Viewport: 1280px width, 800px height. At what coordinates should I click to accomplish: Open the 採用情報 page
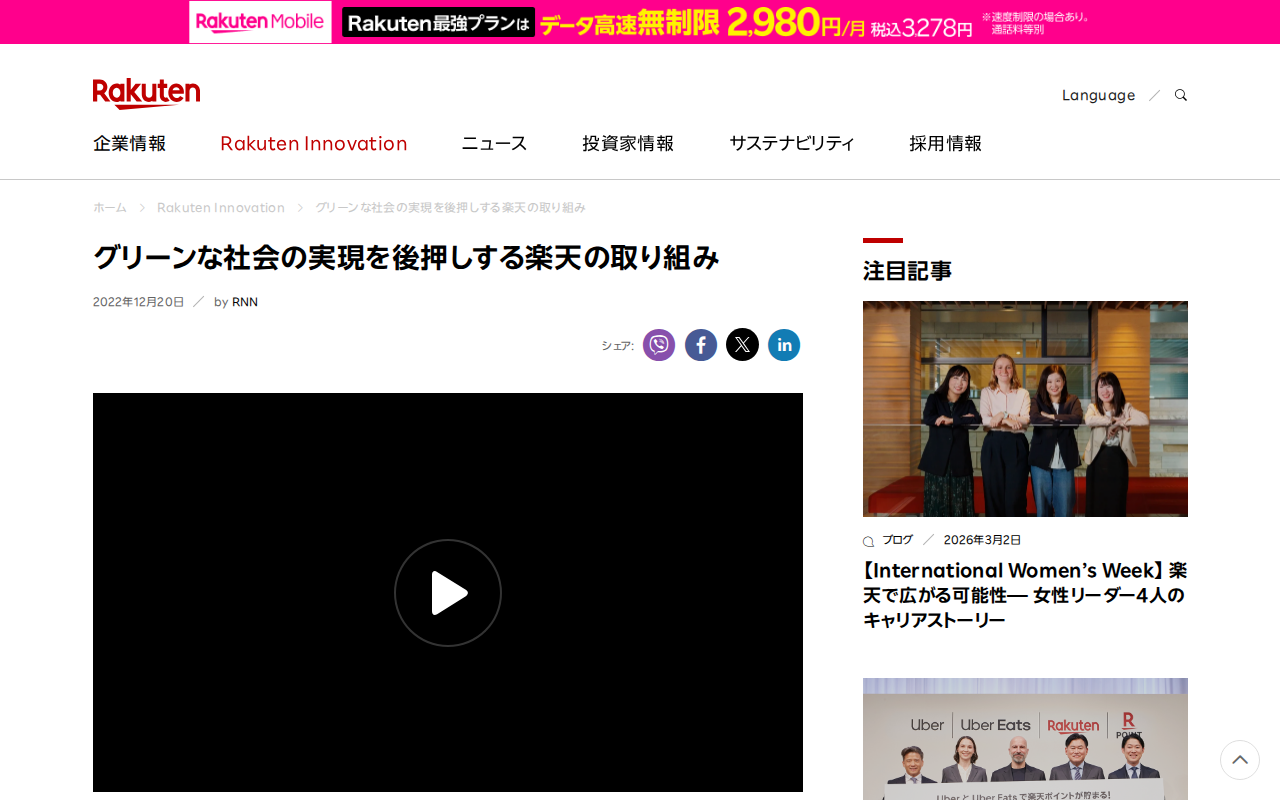click(945, 143)
